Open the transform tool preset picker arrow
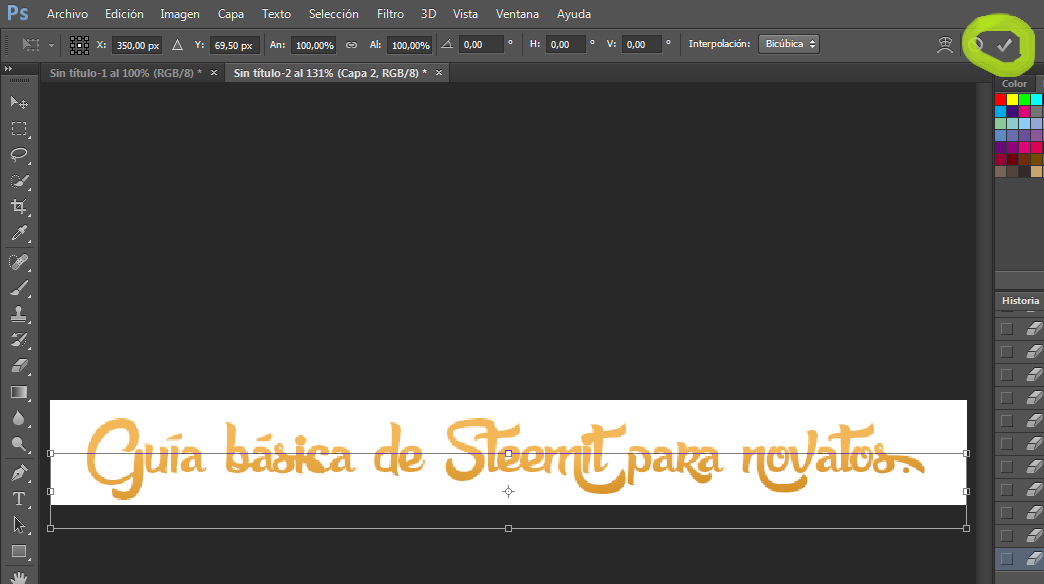 (51, 45)
